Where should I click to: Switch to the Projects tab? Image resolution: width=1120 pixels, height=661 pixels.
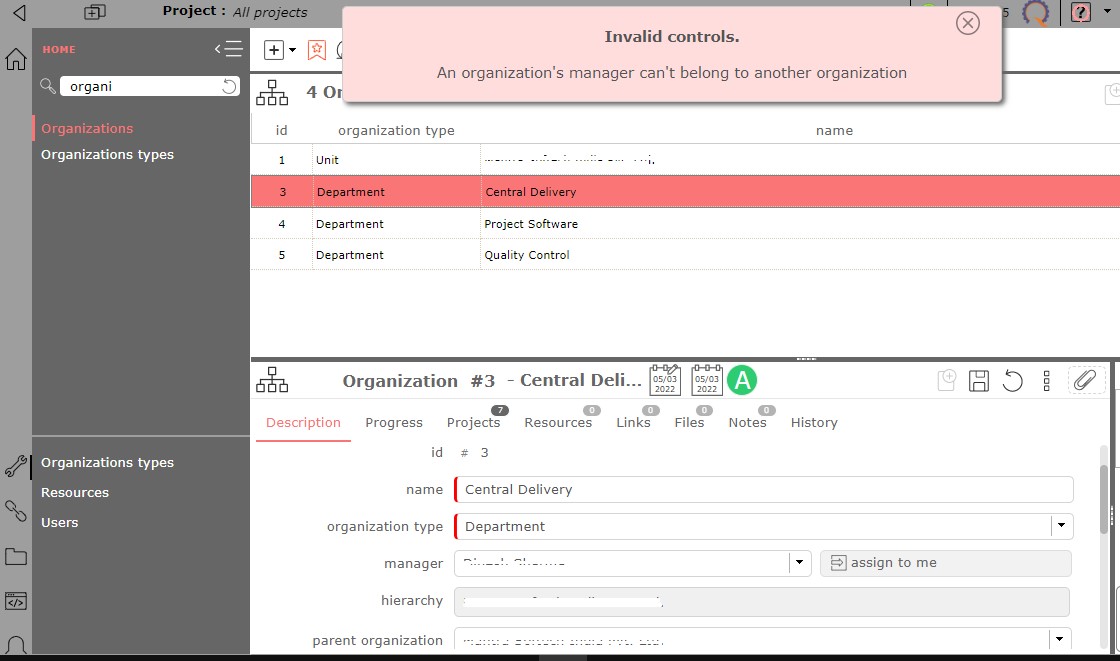pyautogui.click(x=473, y=423)
